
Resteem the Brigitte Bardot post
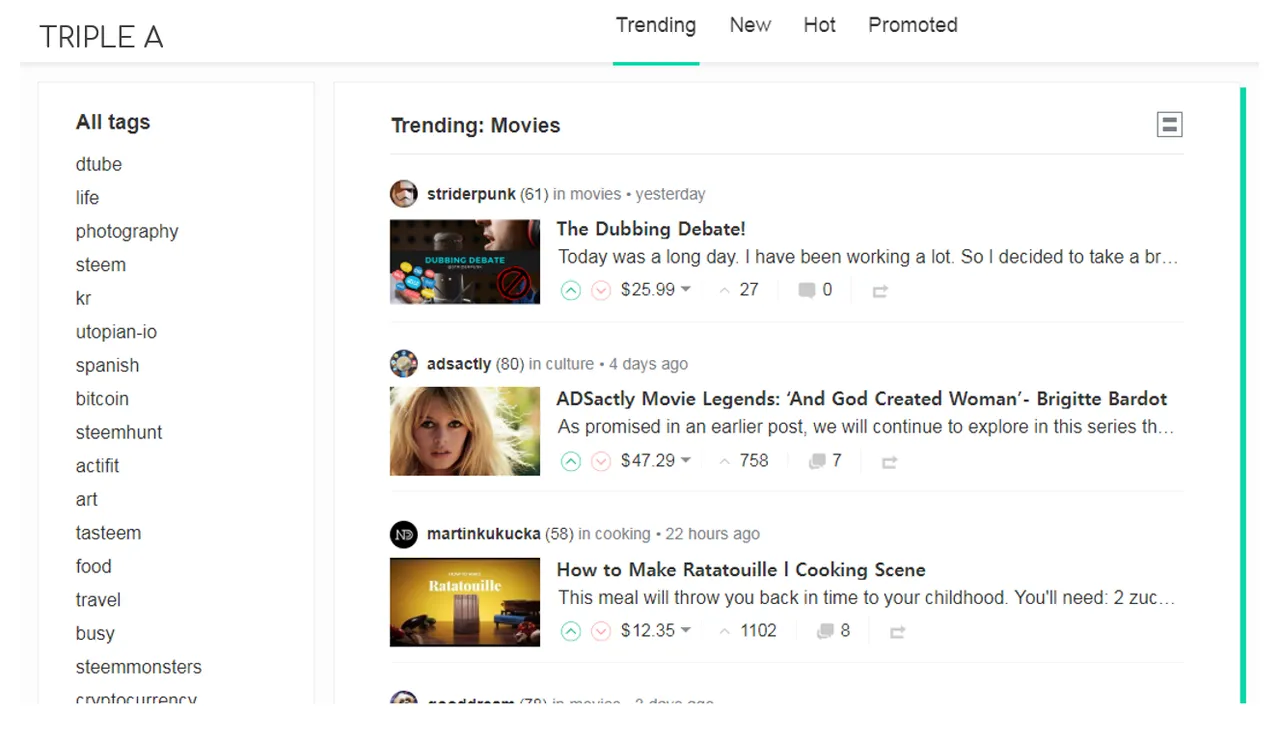pos(890,461)
